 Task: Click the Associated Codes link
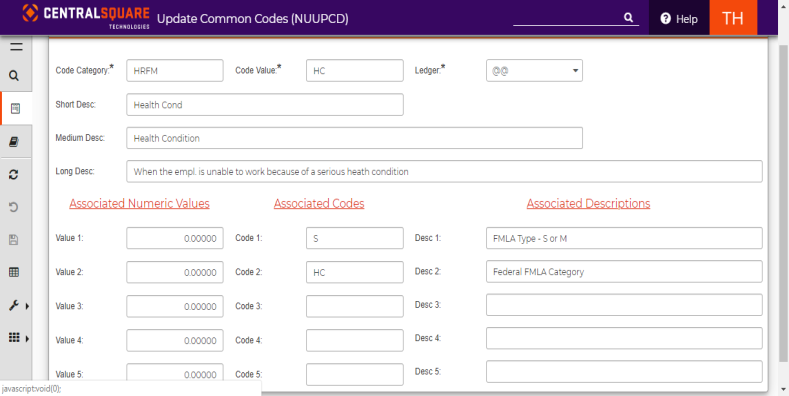pyautogui.click(x=319, y=204)
